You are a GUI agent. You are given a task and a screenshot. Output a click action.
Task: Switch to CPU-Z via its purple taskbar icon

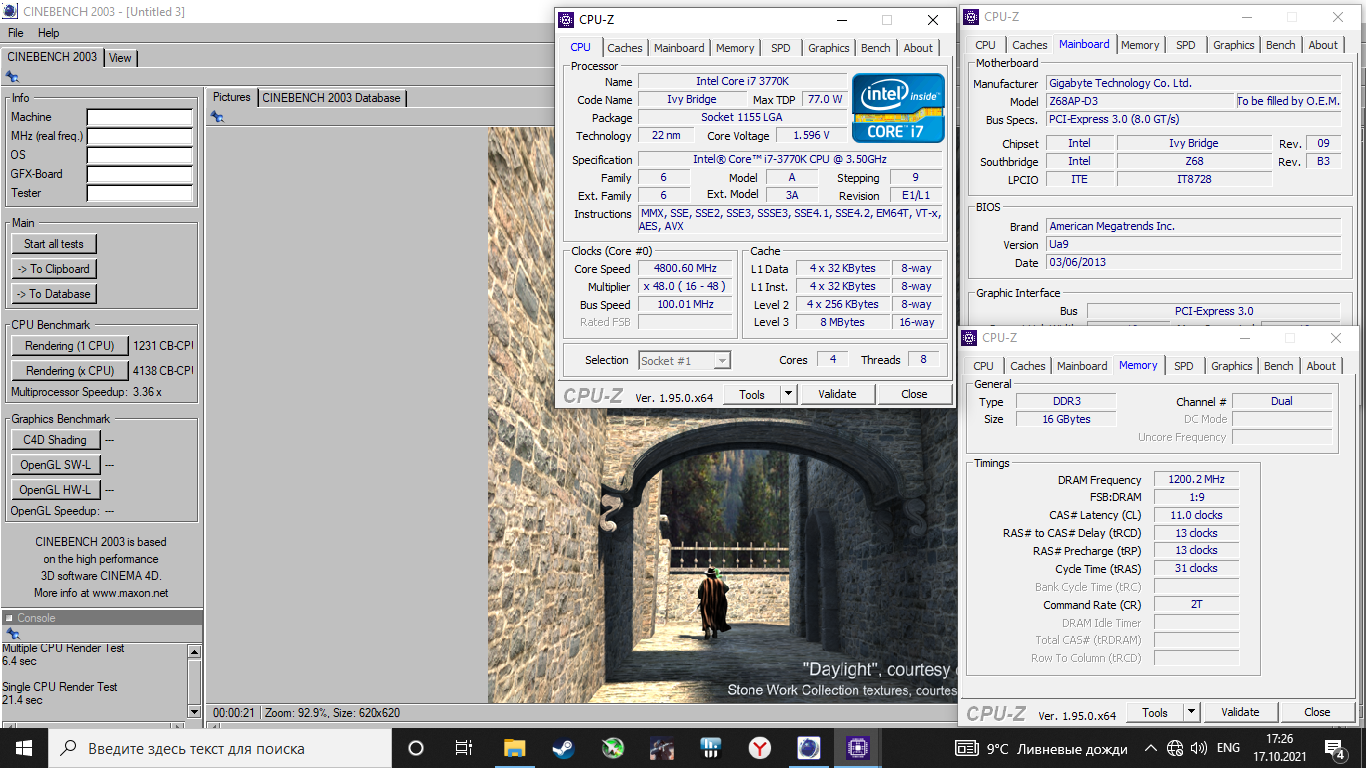(x=858, y=748)
